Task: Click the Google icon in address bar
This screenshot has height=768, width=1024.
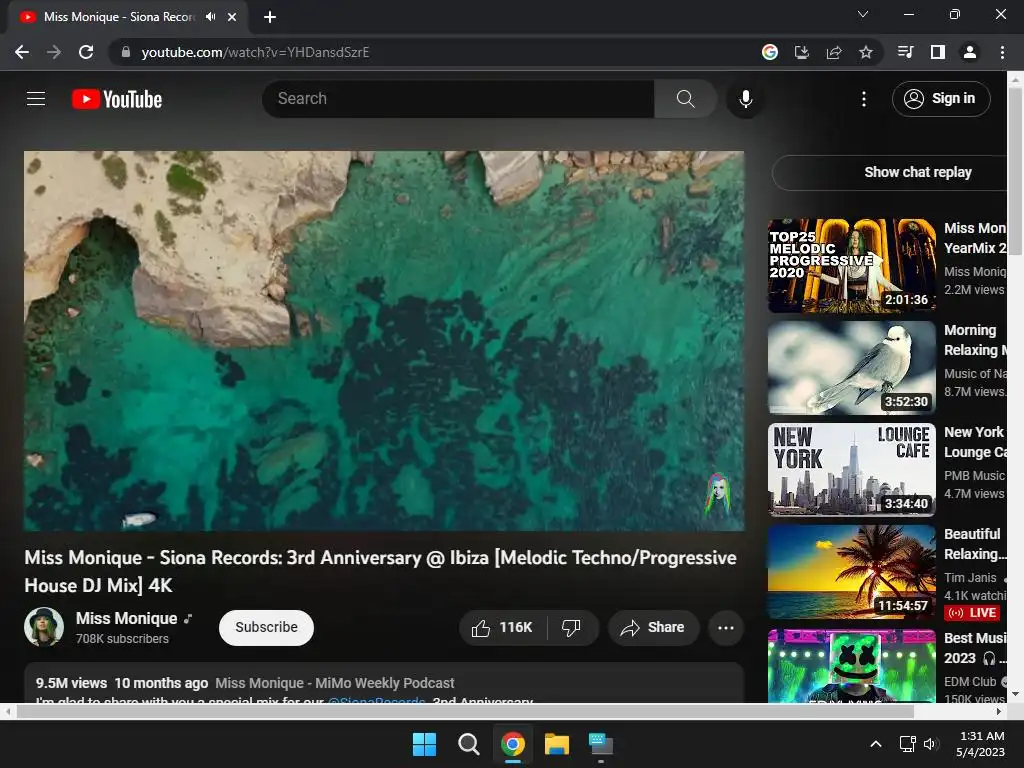Action: (770, 52)
